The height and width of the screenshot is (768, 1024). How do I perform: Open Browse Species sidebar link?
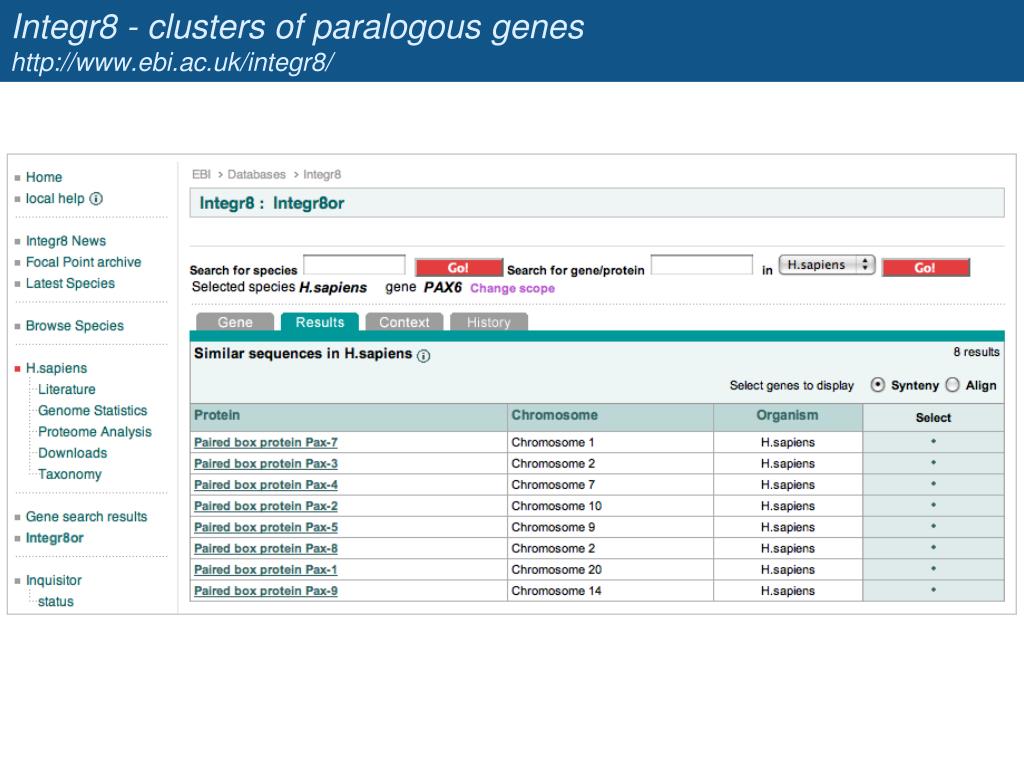[x=74, y=326]
